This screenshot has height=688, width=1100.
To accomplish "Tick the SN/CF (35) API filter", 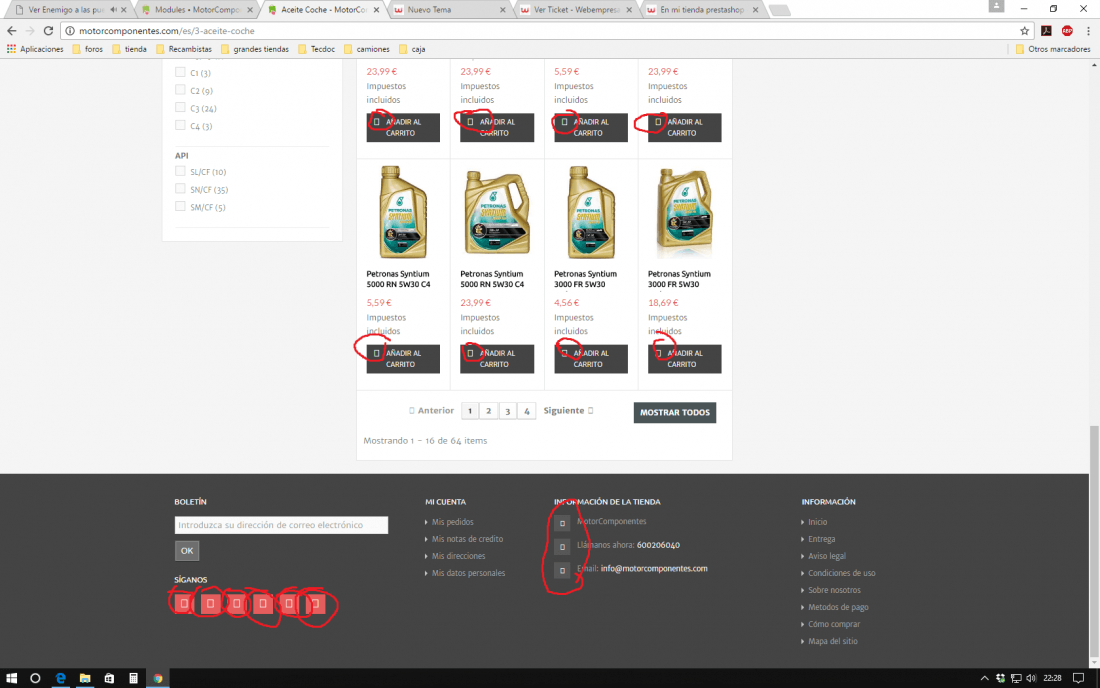I will tap(180, 189).
